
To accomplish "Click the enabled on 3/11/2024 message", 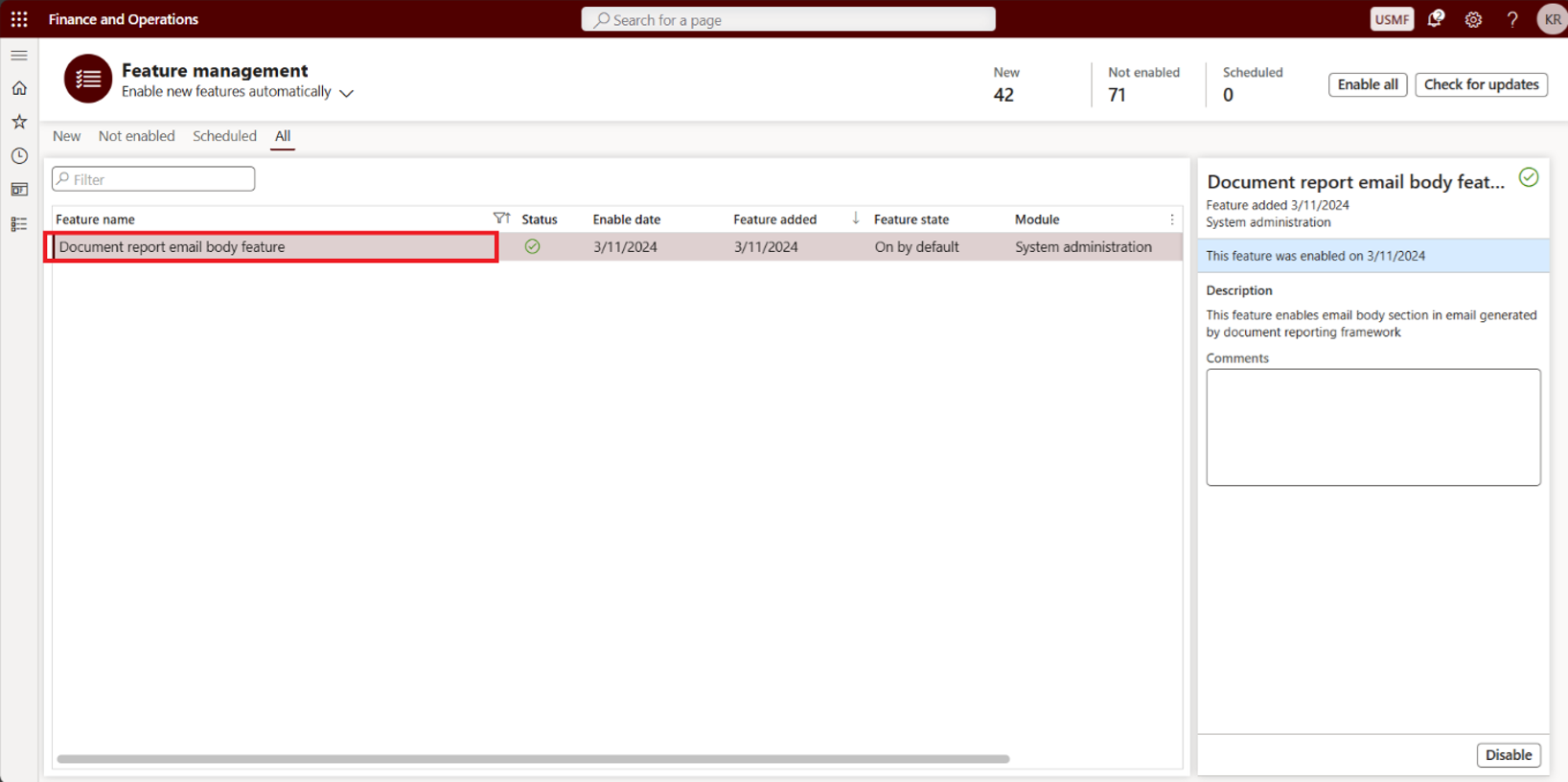I will click(1373, 256).
